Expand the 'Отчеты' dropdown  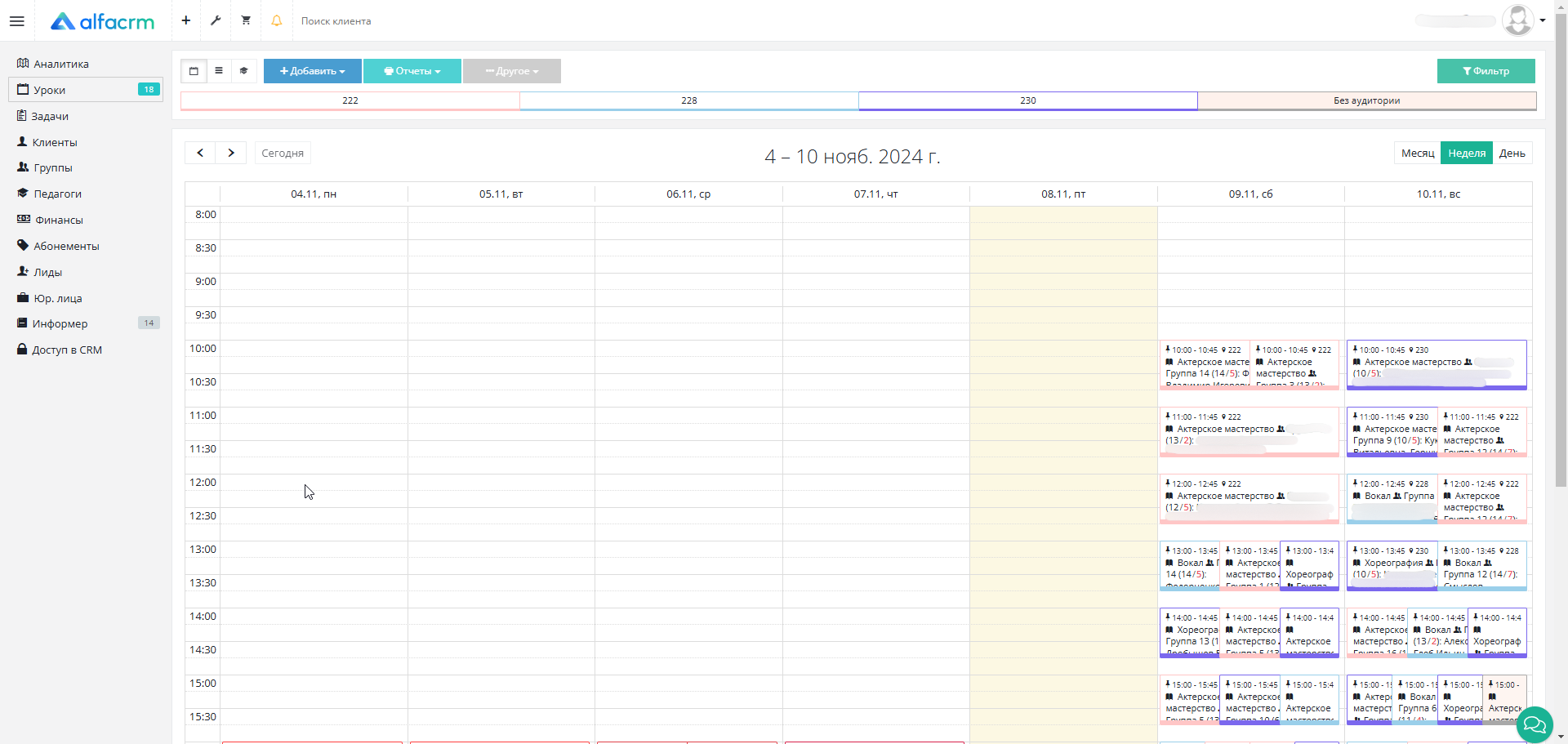412,71
